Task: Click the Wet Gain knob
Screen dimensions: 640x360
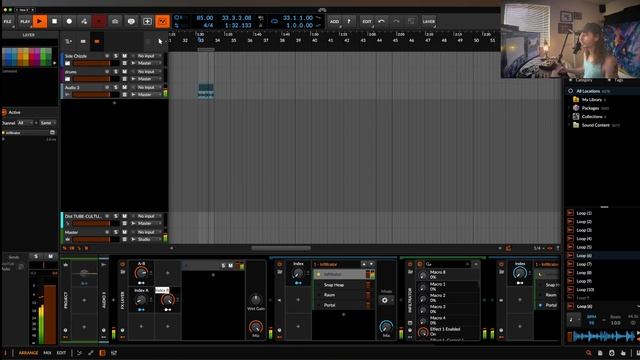Action: 256,299
